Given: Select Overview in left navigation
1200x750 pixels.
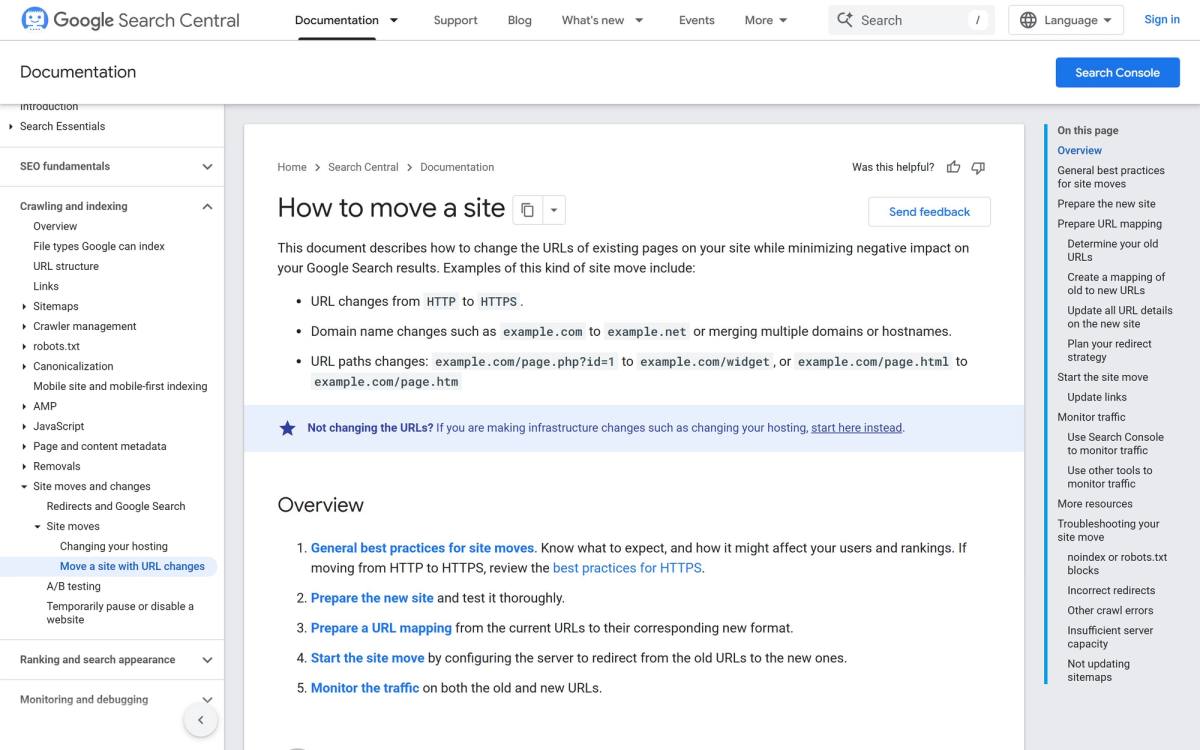Looking at the screenshot, I should tap(55, 226).
